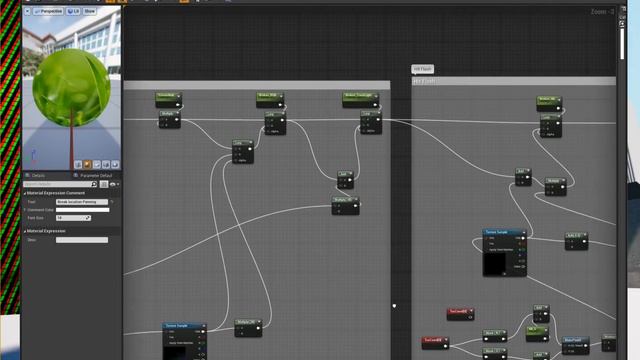Select the blue function node near bottom right
The width and height of the screenshot is (640, 360).
coord(575,344)
